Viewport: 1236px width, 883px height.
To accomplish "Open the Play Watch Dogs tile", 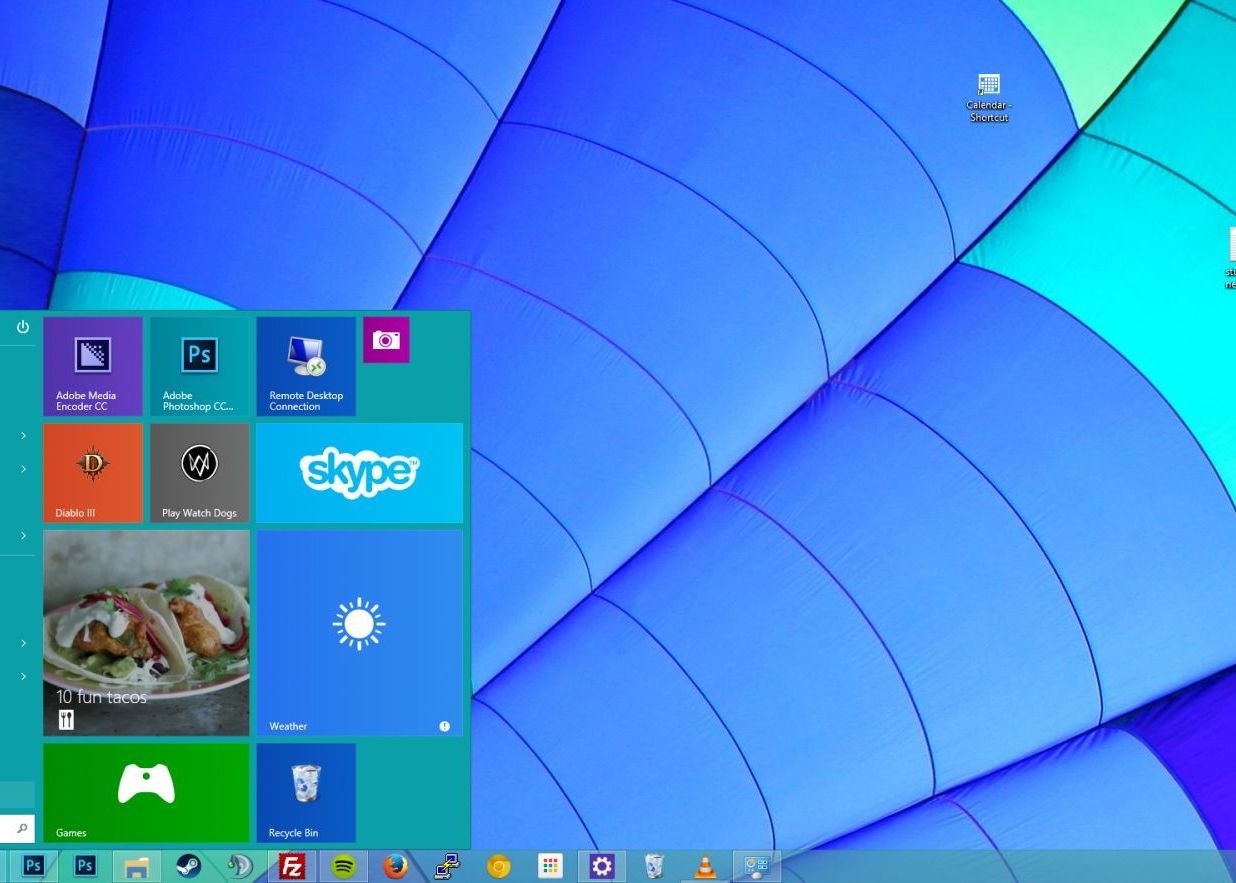I will tap(199, 472).
